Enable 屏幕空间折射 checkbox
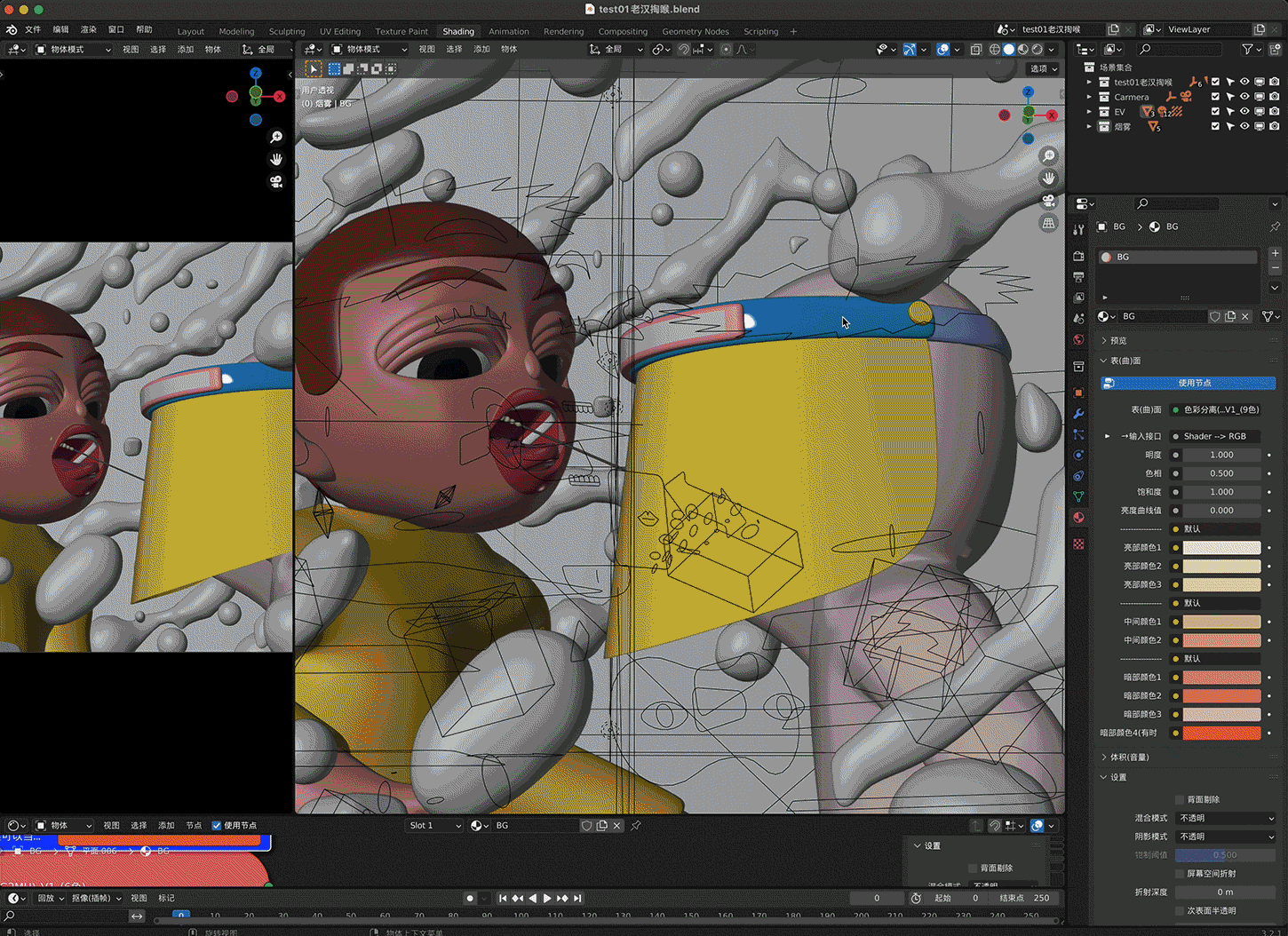Screen dimensions: 1288x936 click(x=1180, y=873)
